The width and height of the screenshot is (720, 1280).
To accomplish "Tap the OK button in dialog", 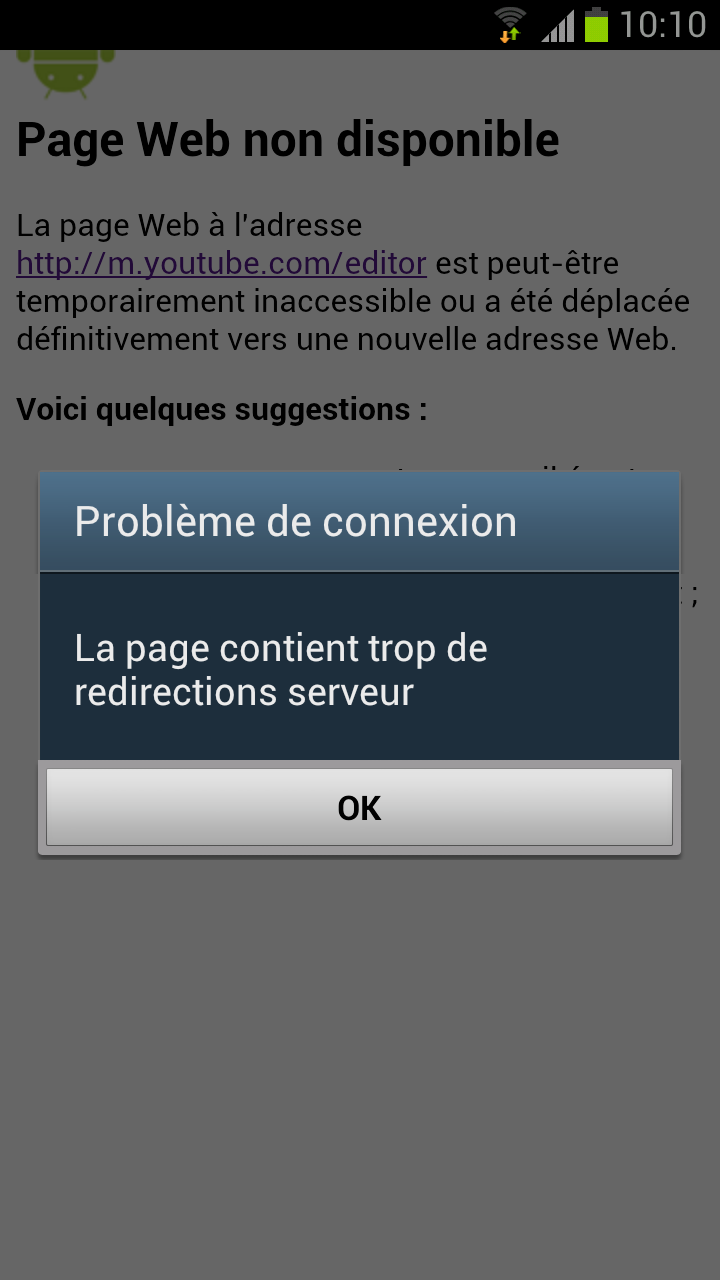I will 359,807.
